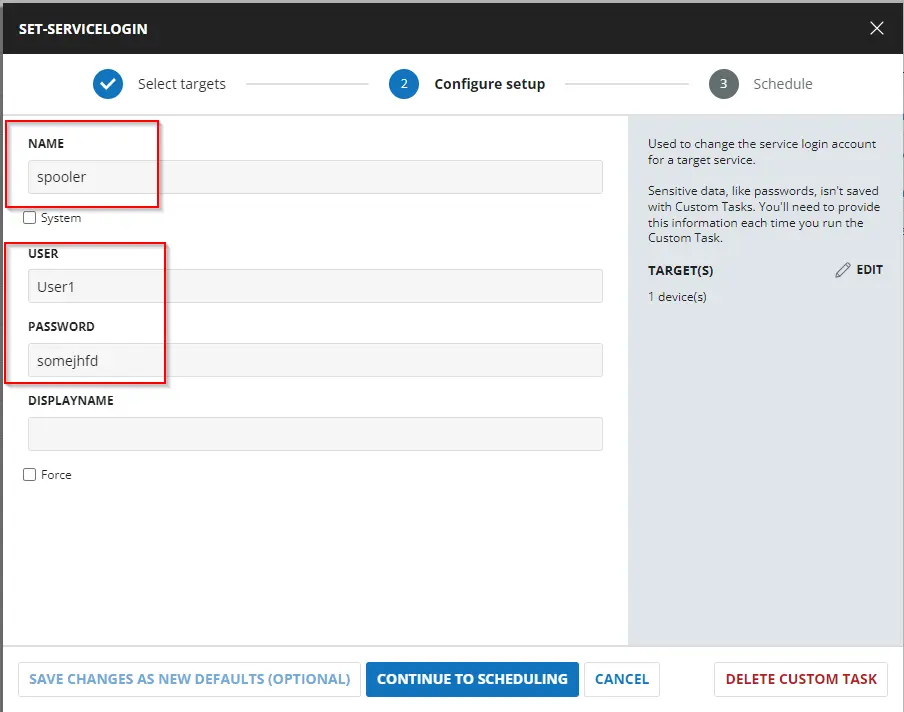Click the pencil icon beside Target(s)
904x712 pixels.
pyautogui.click(x=843, y=270)
